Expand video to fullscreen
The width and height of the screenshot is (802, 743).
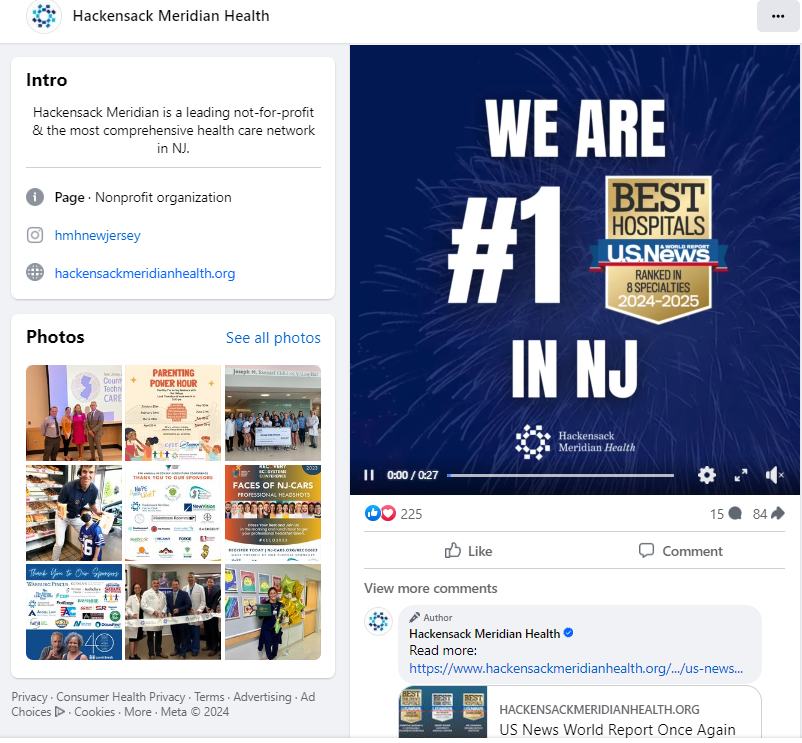(x=740, y=475)
